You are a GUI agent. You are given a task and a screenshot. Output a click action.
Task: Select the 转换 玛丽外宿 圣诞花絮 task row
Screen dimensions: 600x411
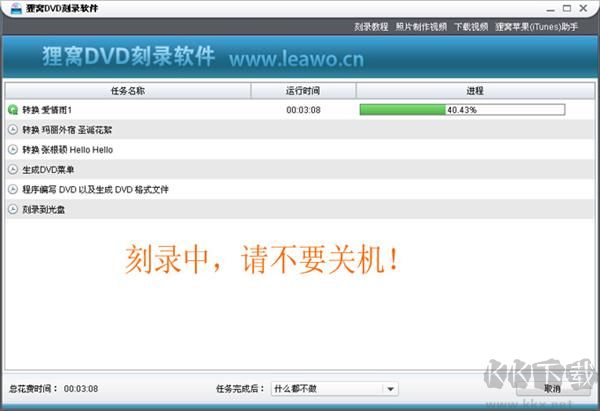pos(300,130)
